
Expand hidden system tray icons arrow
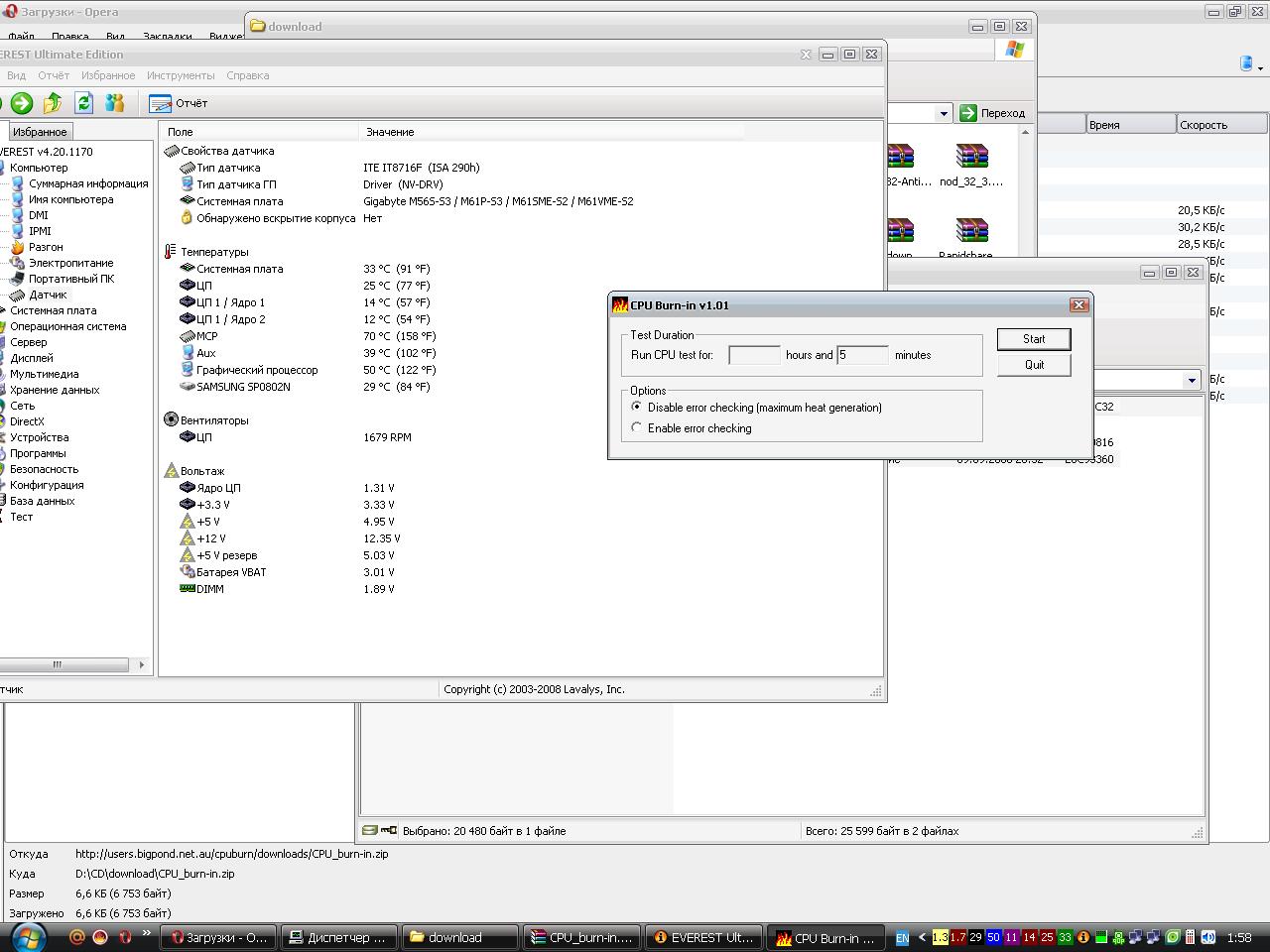tap(922, 937)
